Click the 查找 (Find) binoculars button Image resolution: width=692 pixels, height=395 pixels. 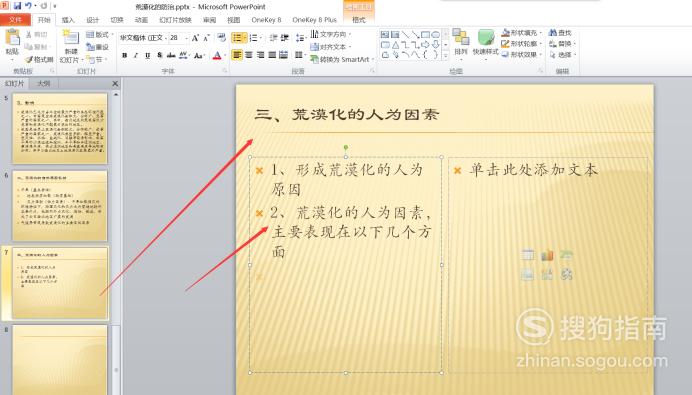click(x=560, y=33)
